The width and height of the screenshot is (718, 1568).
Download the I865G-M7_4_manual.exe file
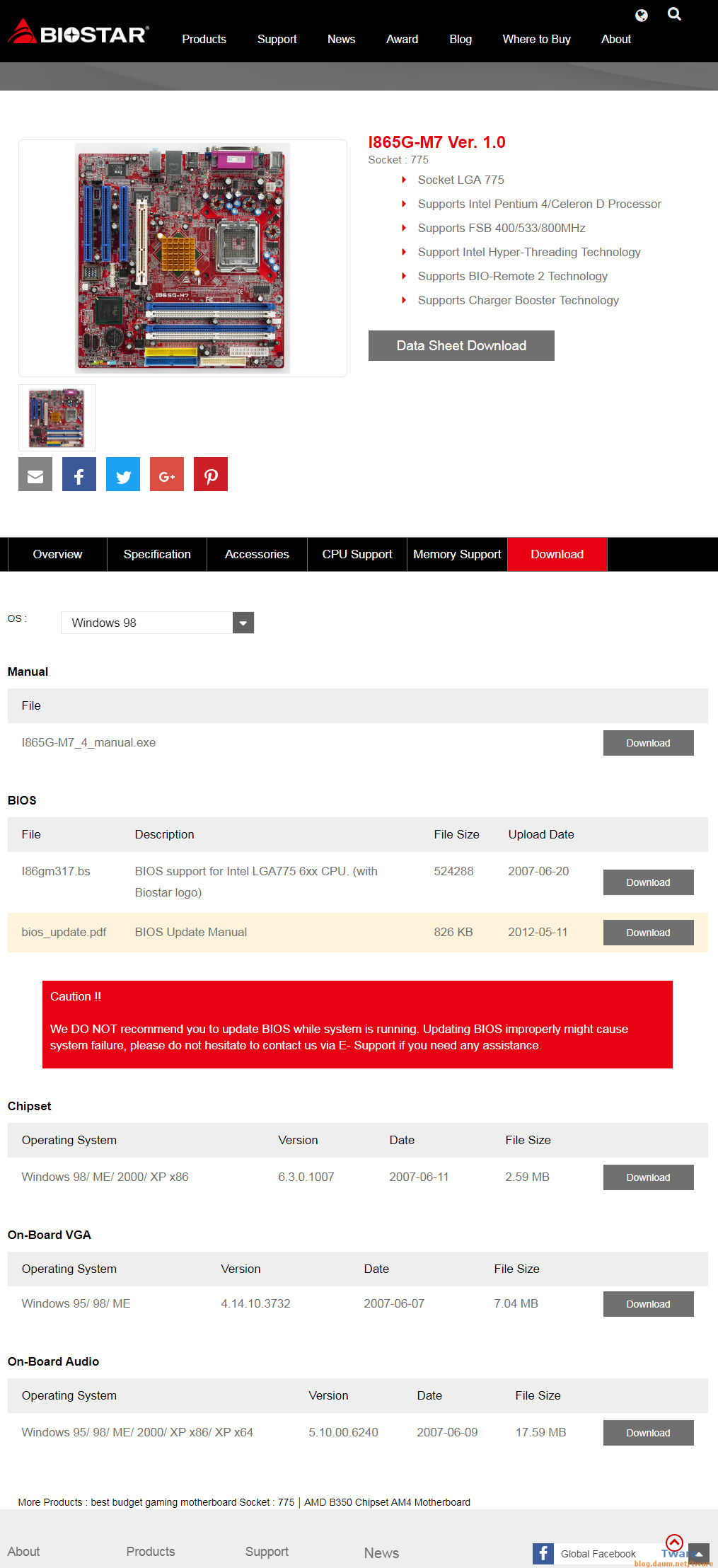648,743
